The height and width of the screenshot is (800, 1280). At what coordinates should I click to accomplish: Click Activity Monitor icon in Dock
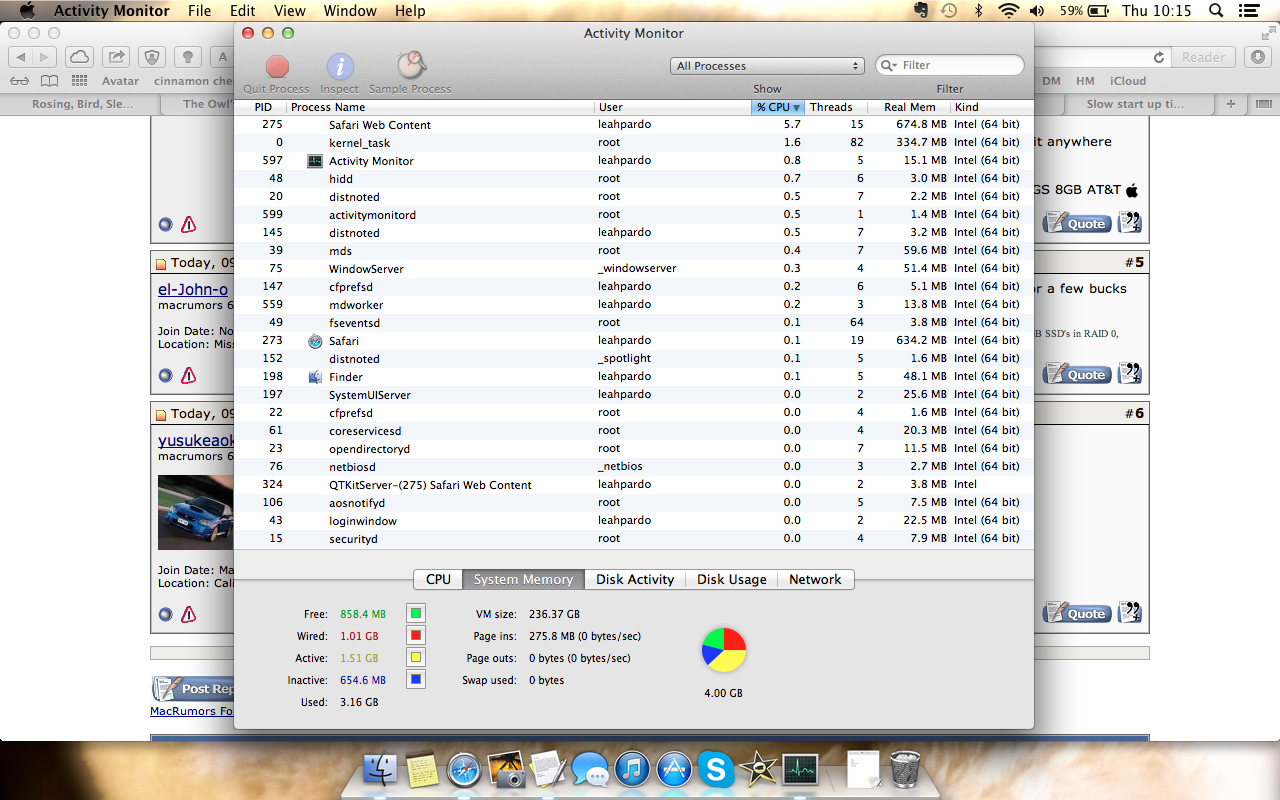[800, 769]
